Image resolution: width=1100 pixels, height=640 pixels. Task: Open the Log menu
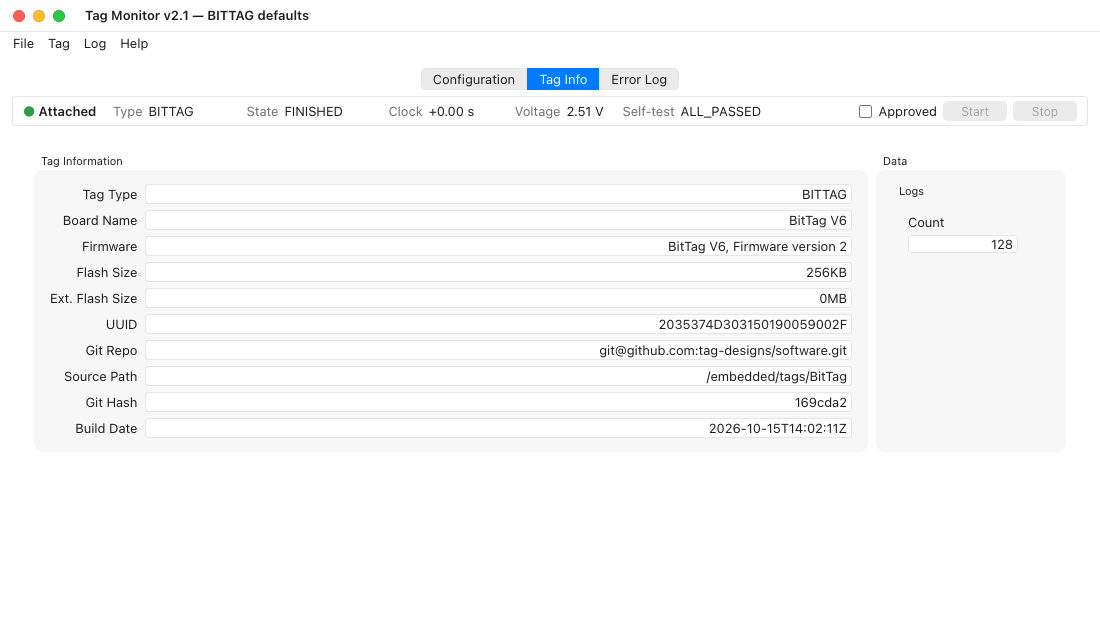click(95, 44)
